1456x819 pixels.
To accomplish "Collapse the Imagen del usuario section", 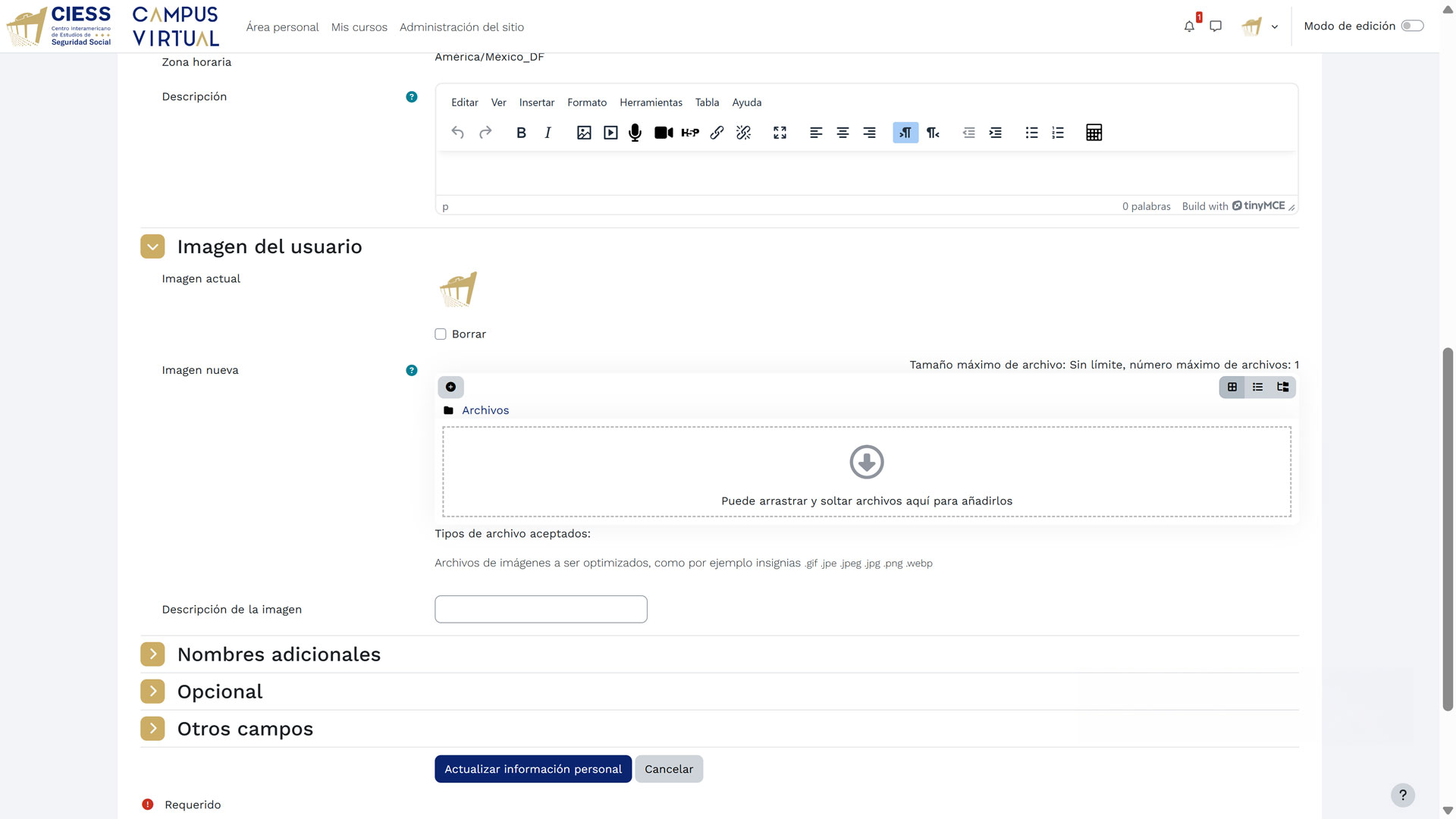I will 152,246.
